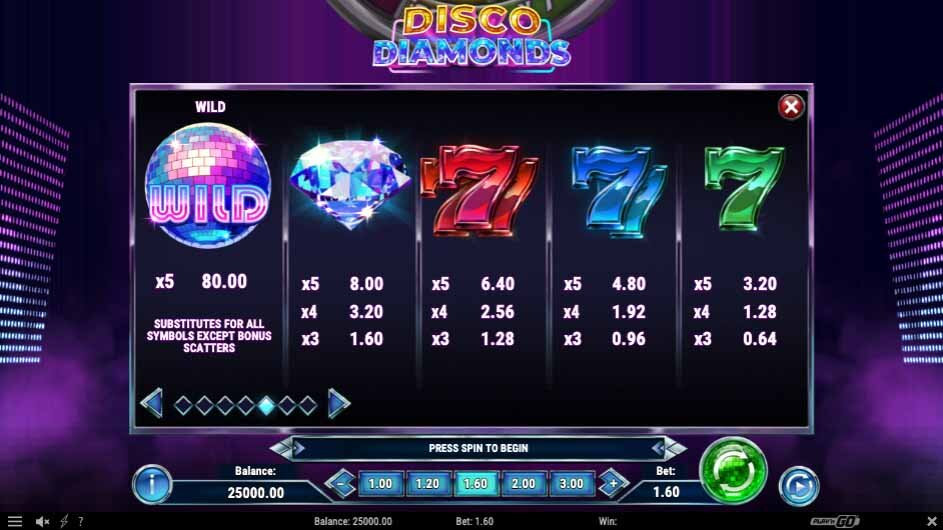Open the blue info button
The width and height of the screenshot is (943, 530).
click(x=152, y=484)
